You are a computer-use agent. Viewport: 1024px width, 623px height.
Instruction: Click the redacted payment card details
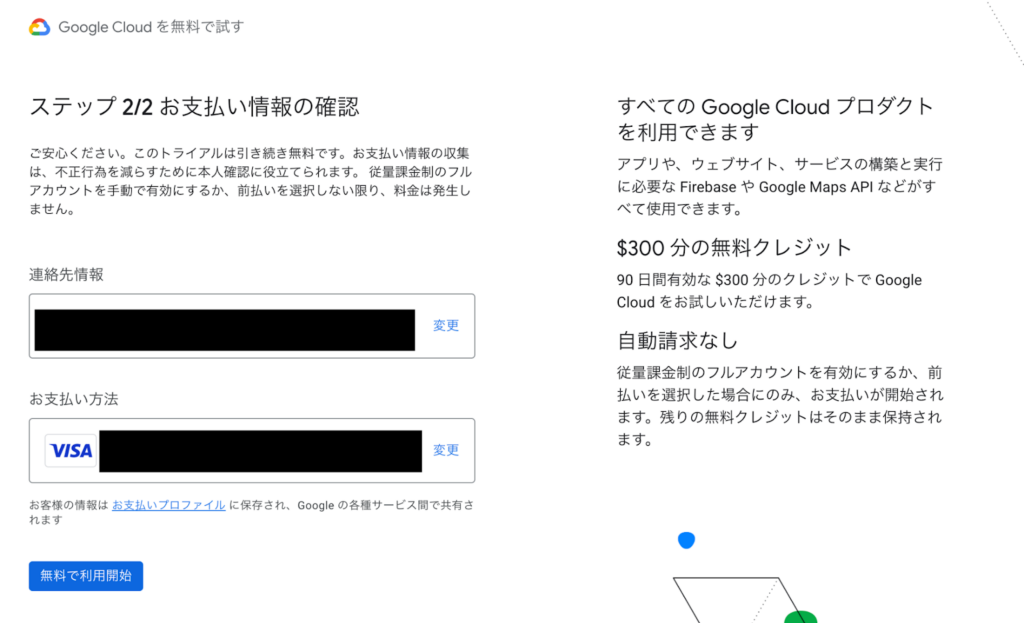(260, 451)
